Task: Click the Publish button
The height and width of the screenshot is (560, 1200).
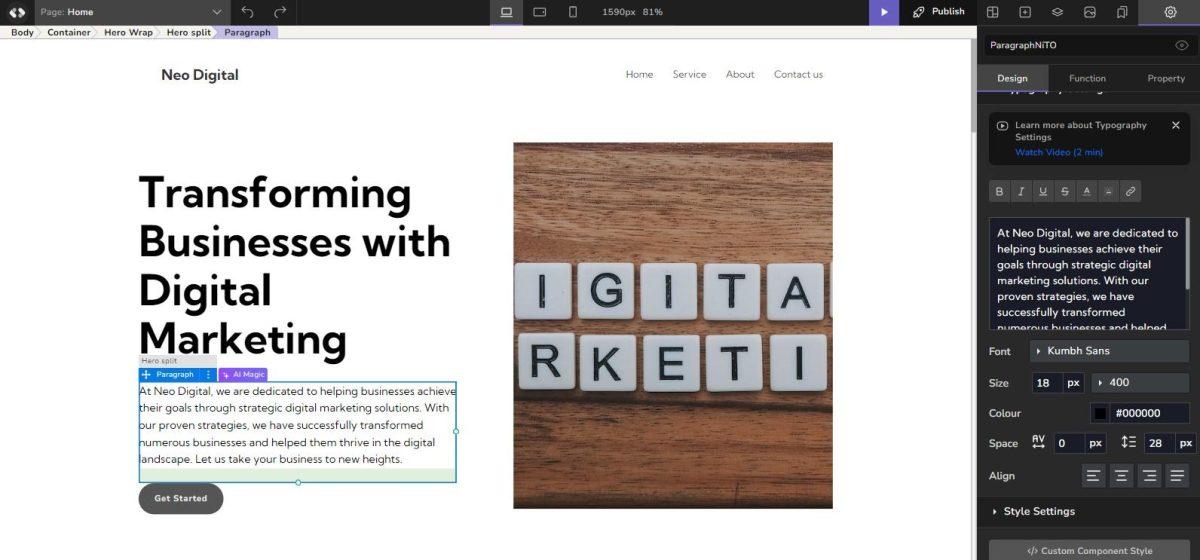Action: coord(939,12)
